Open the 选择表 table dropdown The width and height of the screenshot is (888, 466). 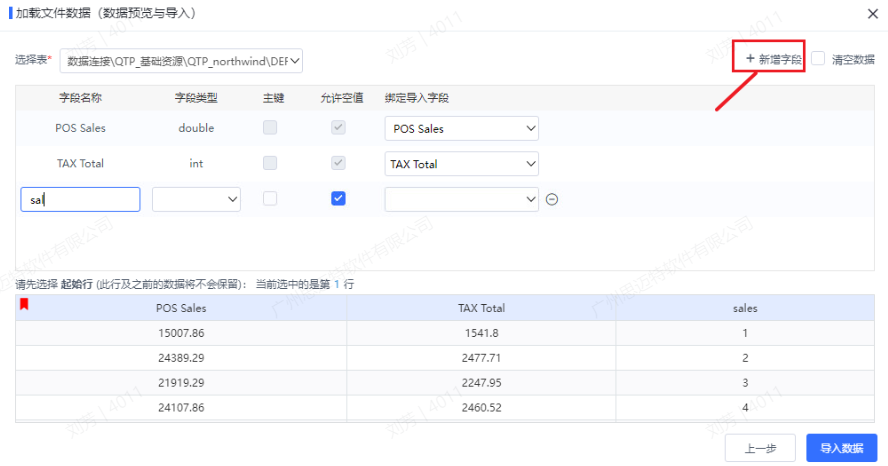(181, 61)
